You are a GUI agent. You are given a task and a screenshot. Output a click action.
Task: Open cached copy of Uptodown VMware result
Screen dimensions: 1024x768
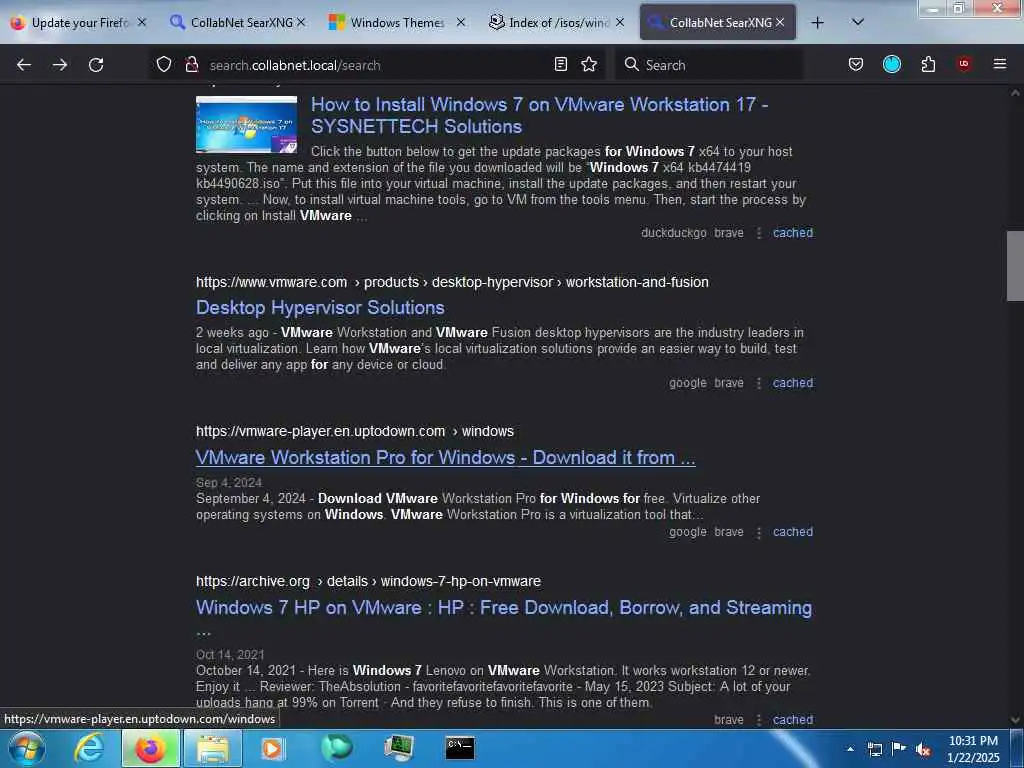pyautogui.click(x=793, y=532)
